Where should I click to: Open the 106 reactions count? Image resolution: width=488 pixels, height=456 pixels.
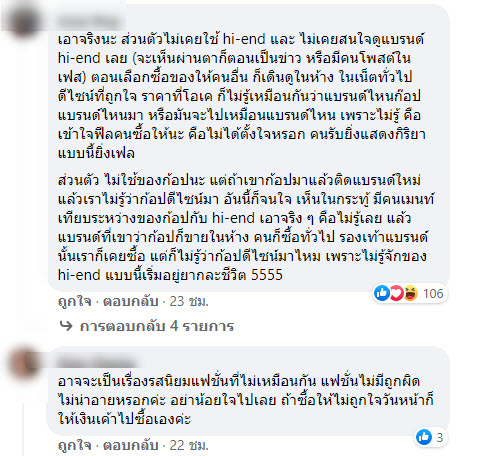coord(433,294)
